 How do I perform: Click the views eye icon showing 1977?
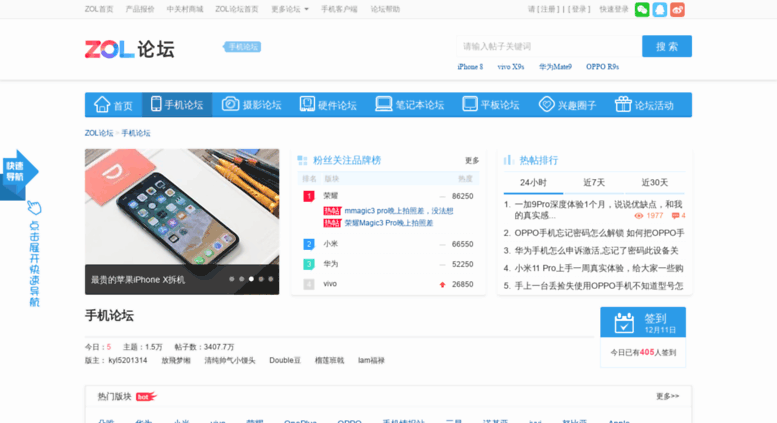click(639, 216)
